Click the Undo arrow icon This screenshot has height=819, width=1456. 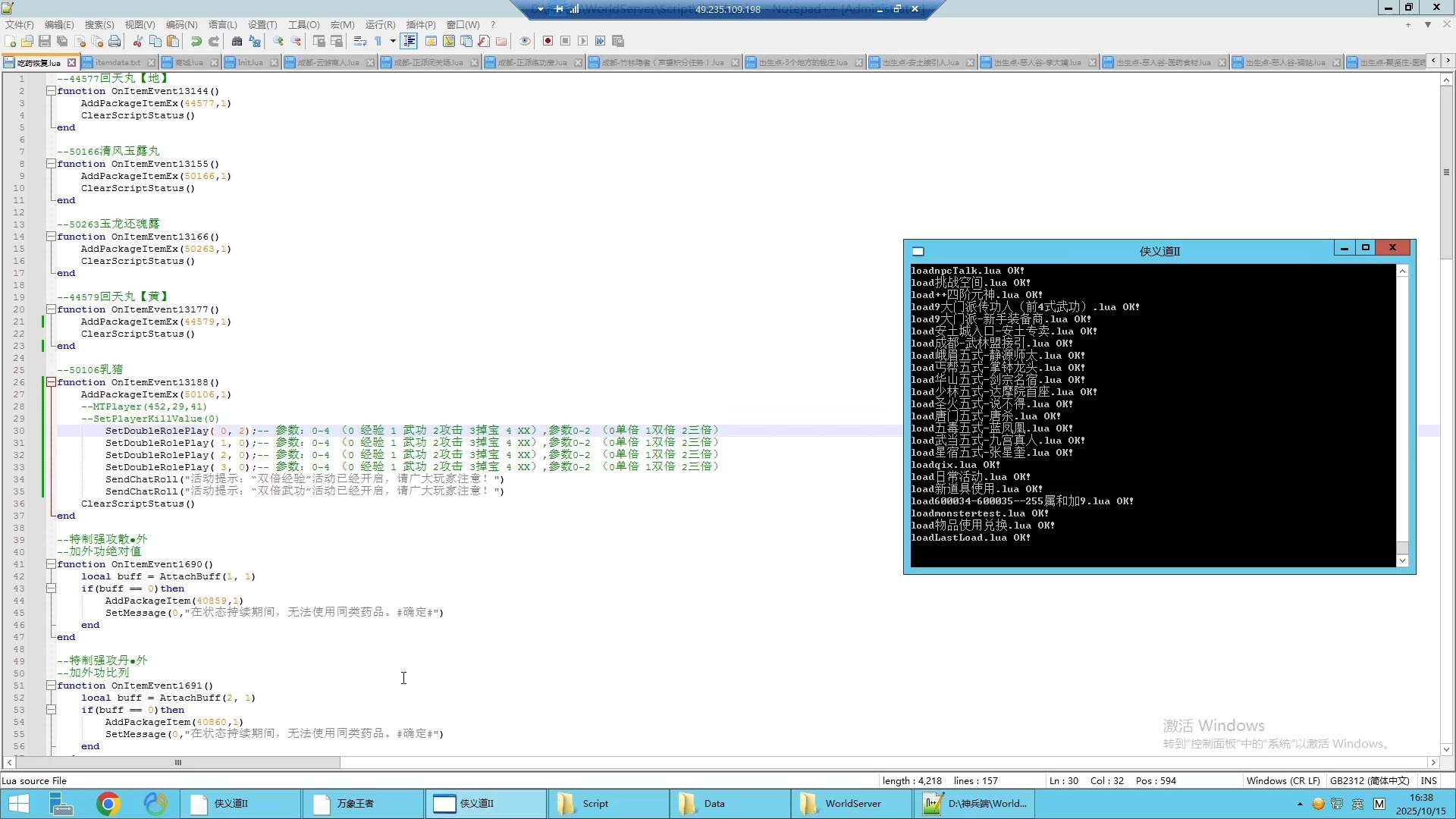coord(196,41)
